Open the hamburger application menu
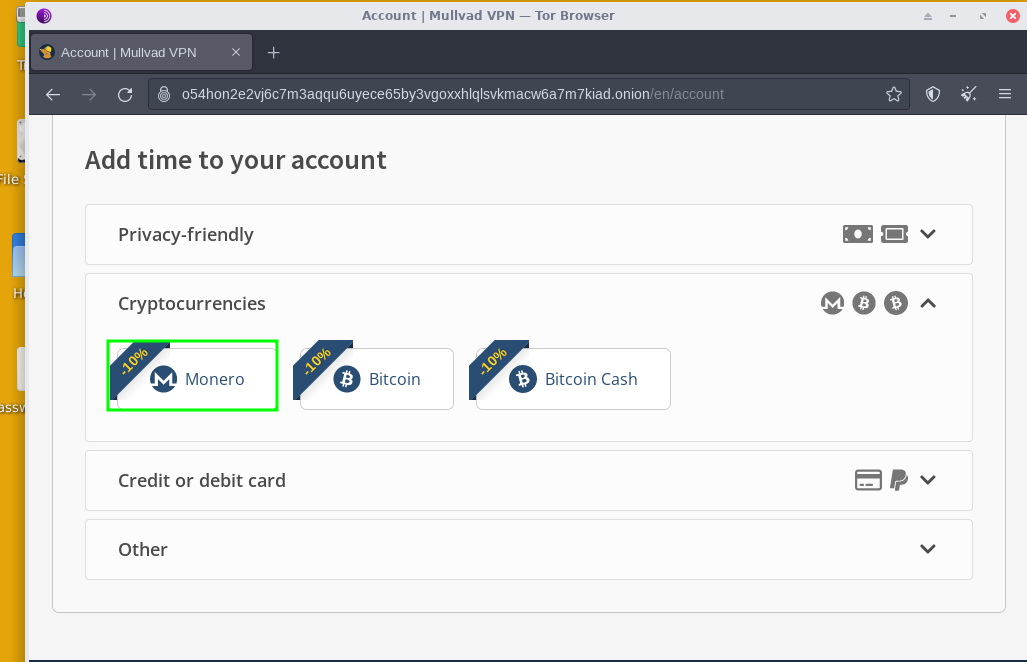 [1005, 95]
